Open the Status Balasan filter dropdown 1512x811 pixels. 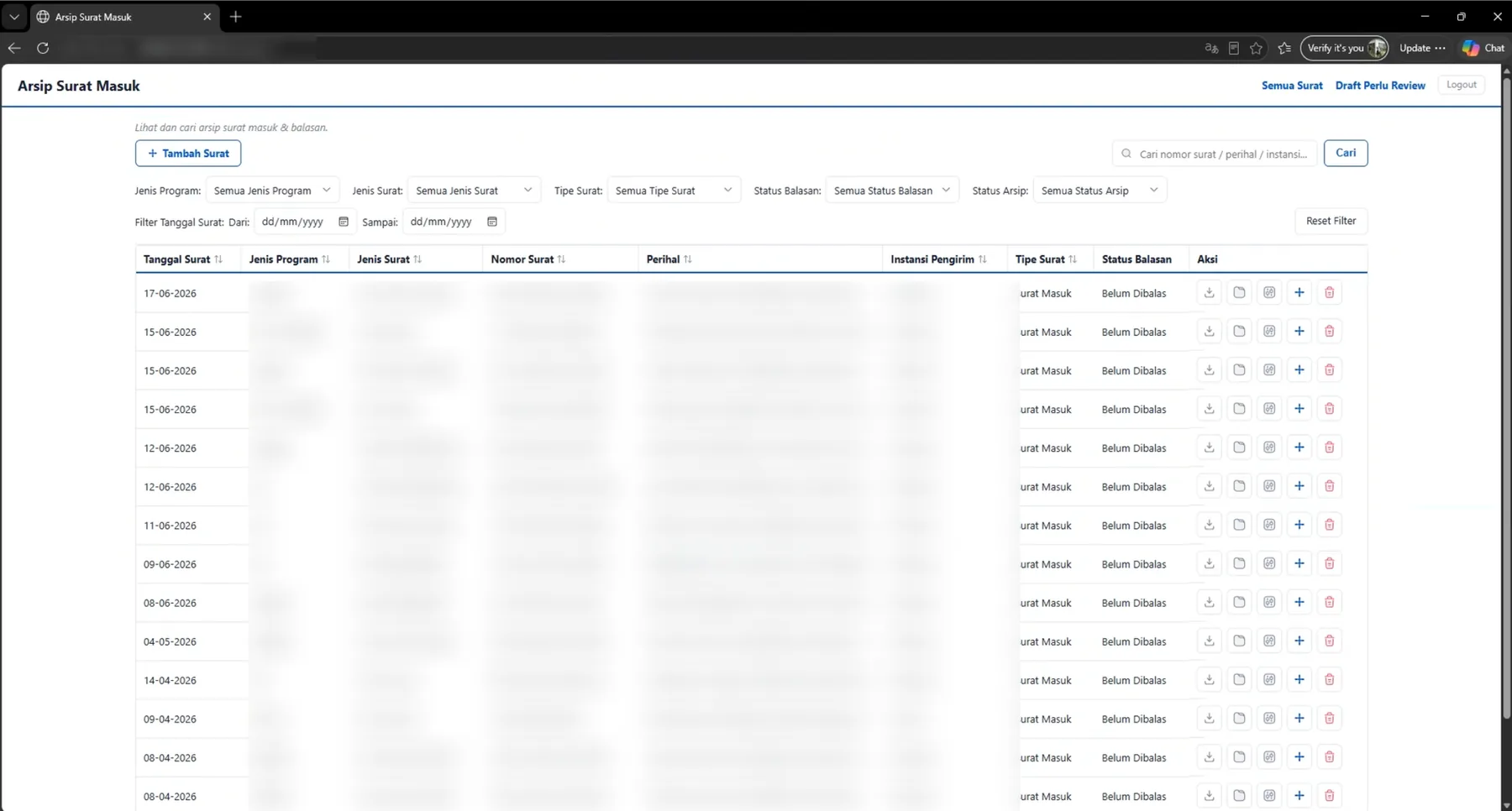[x=892, y=191]
